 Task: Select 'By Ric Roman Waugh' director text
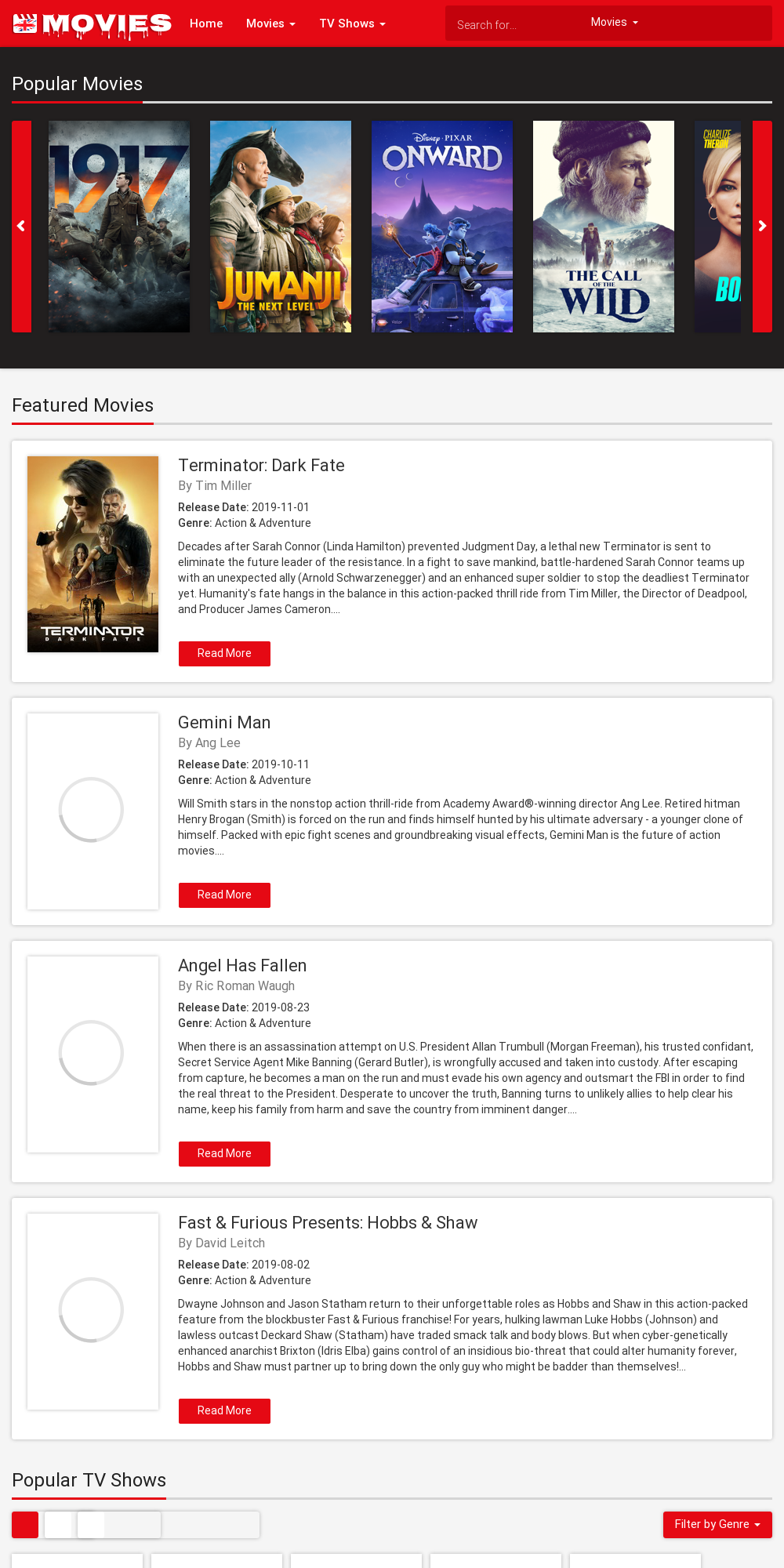point(237,986)
